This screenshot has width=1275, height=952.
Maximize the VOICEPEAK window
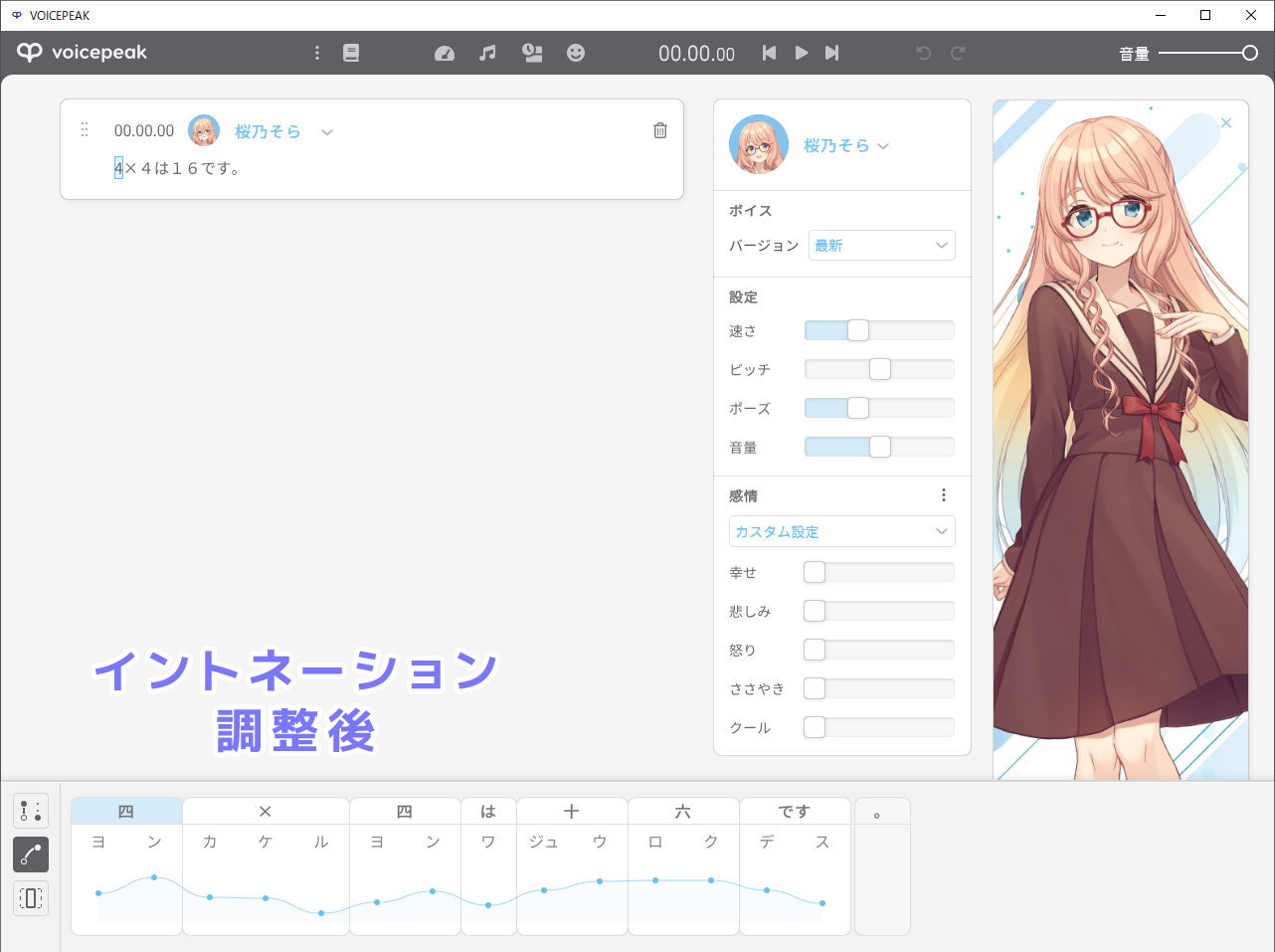(1205, 15)
